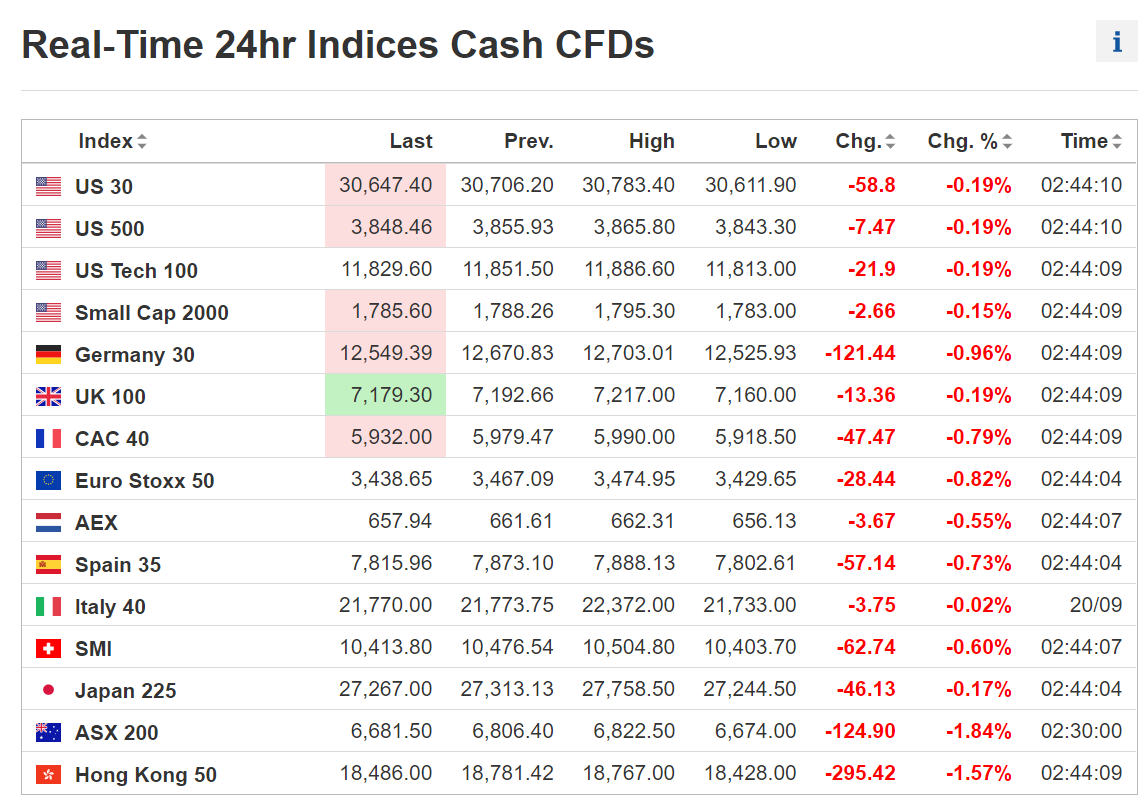Viewport: 1145px width, 802px height.
Task: Click the low value 18,428.00
Action: (x=750, y=773)
